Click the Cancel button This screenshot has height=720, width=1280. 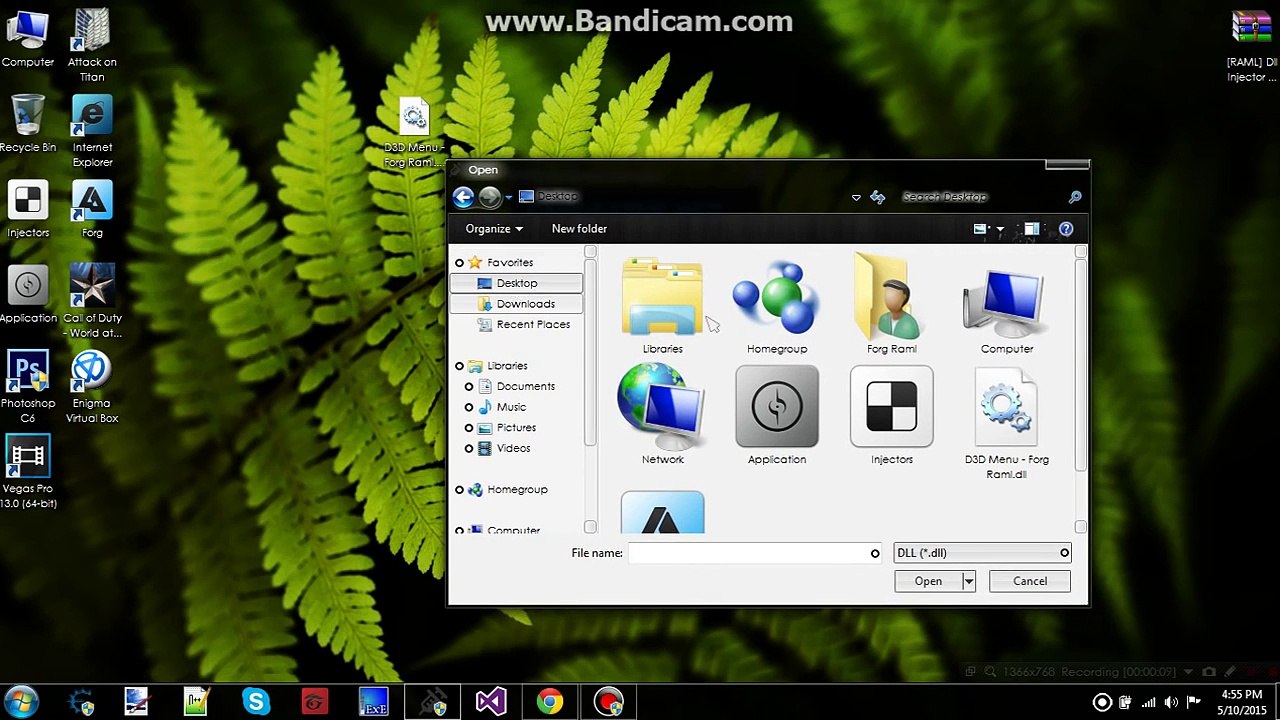click(1030, 581)
